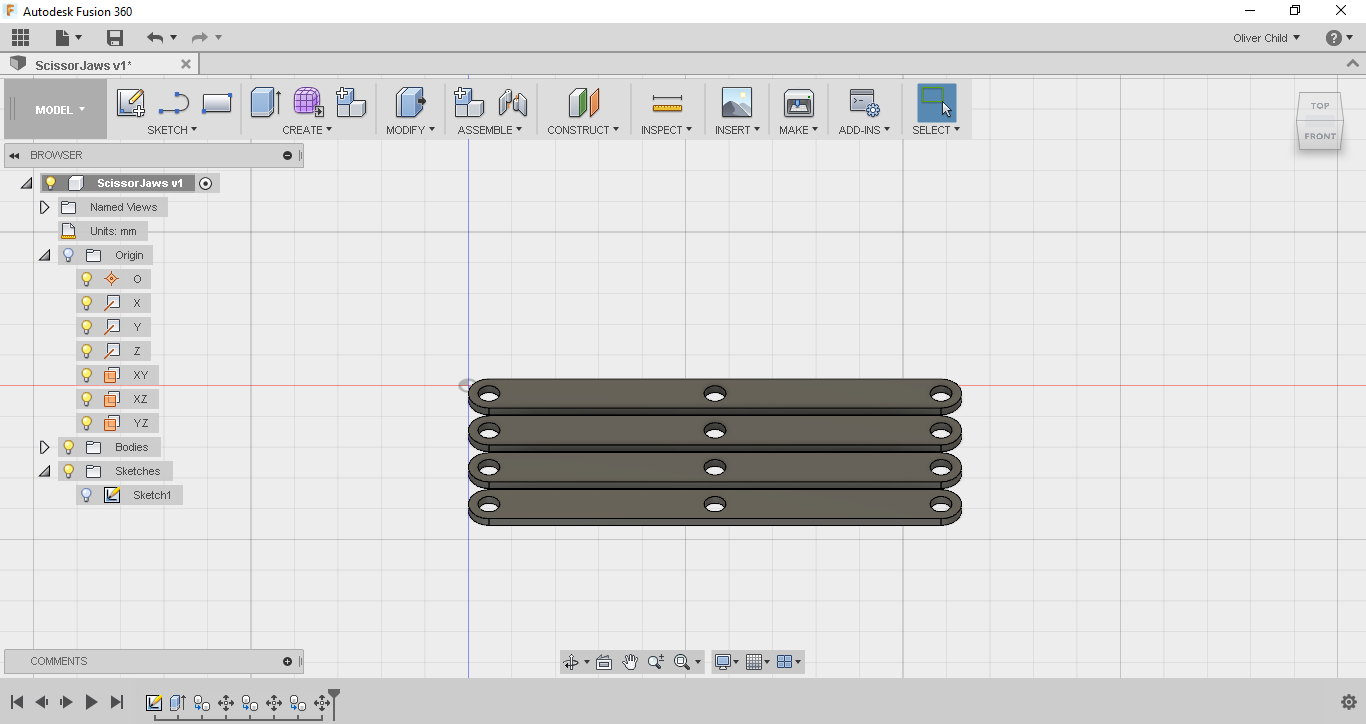
Task: Choose the Extrude tool icon
Action: pyautogui.click(x=265, y=103)
